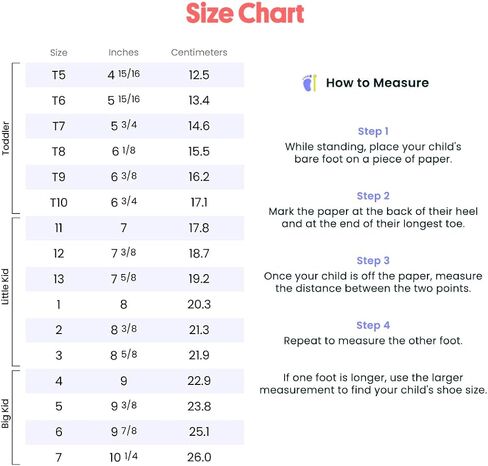
Task: Click the Size column header
Action: point(59,52)
